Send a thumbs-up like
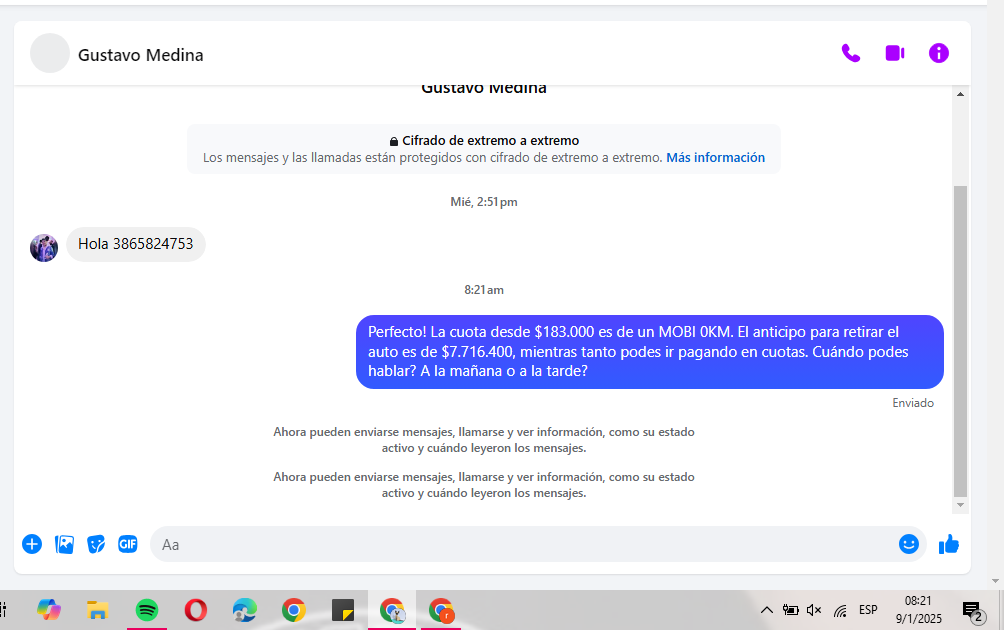The image size is (1004, 630). [x=949, y=544]
